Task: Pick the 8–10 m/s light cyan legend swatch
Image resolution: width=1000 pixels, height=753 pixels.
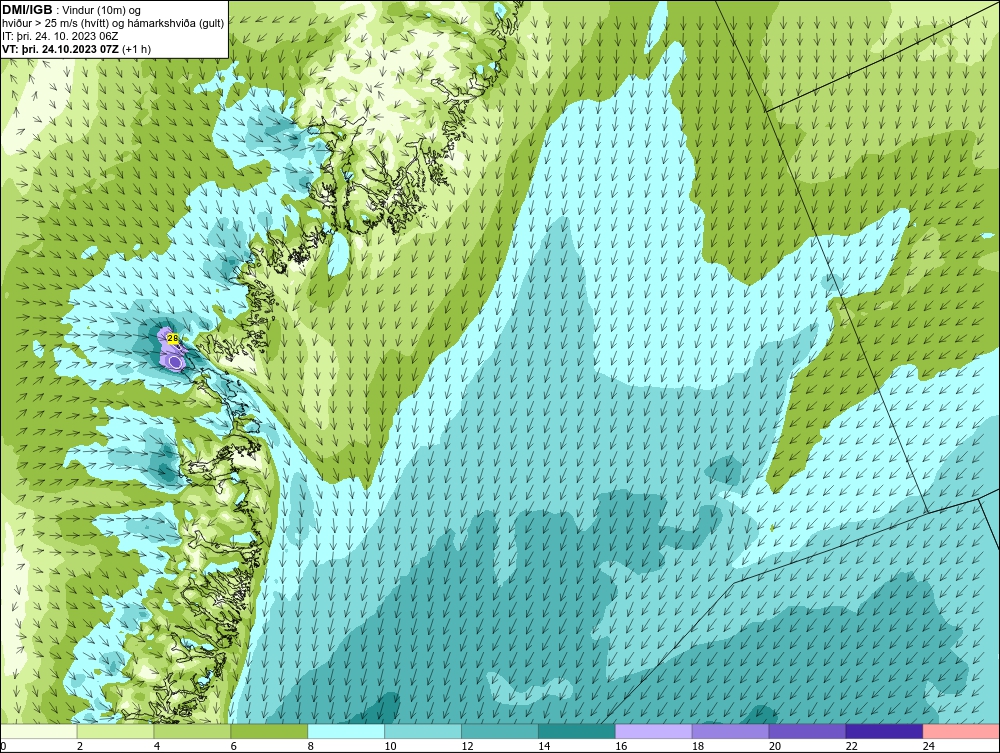Action: (346, 731)
